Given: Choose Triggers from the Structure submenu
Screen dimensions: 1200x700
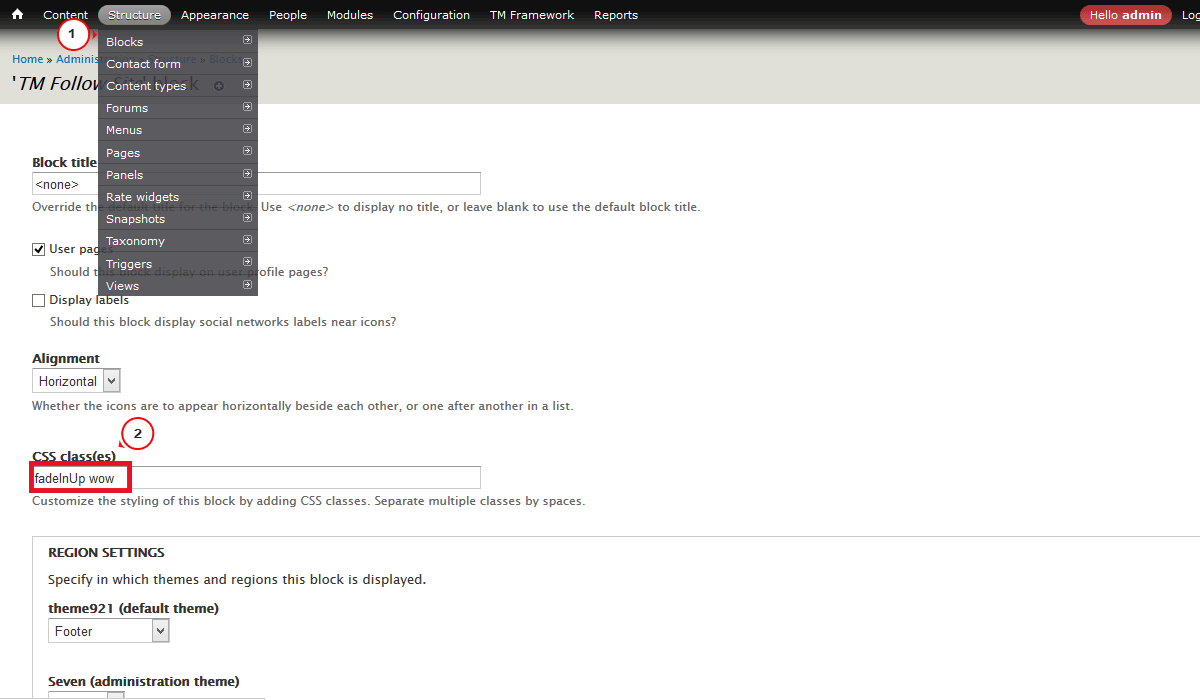Looking at the screenshot, I should tap(178, 264).
